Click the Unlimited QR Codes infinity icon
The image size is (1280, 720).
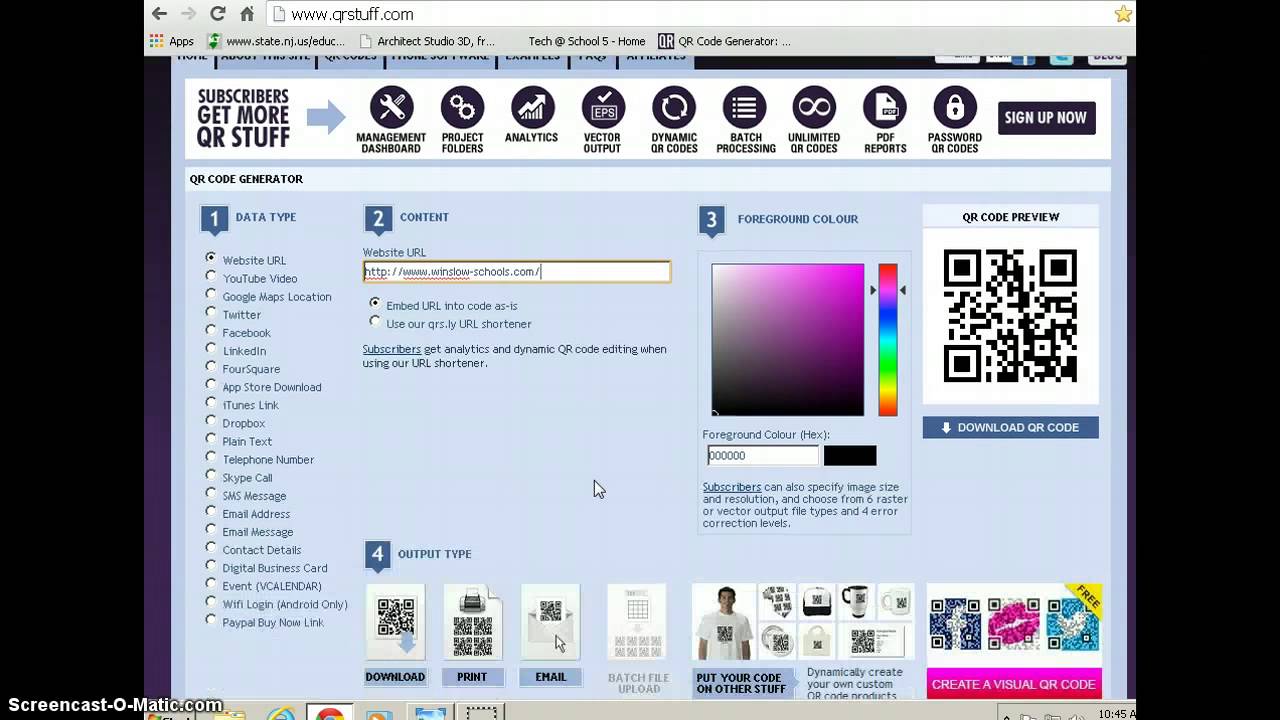tap(814, 107)
